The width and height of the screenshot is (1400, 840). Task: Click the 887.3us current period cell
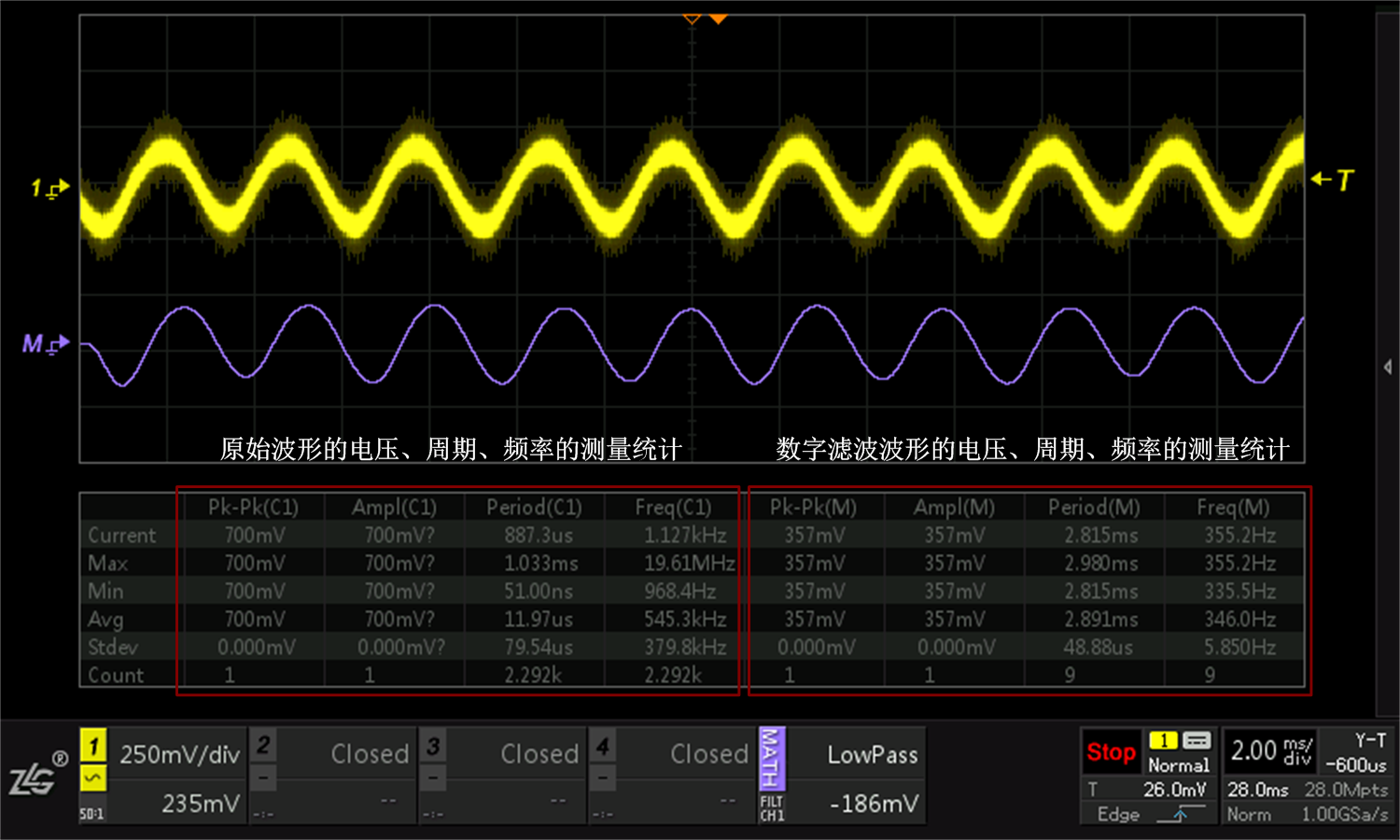pyautogui.click(x=539, y=535)
